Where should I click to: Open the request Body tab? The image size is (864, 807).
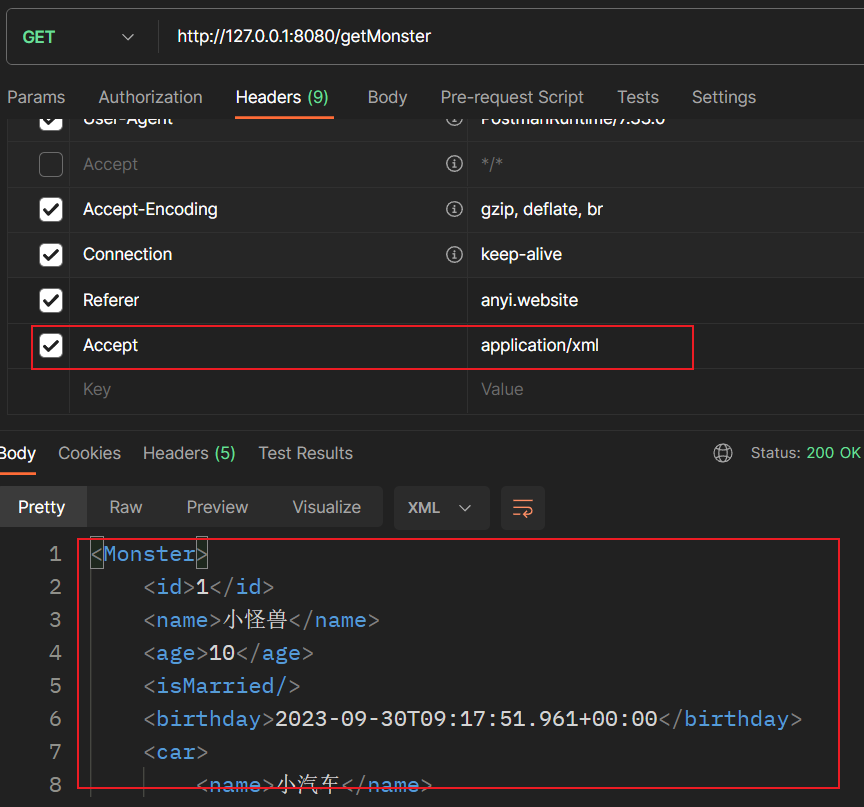click(x=387, y=97)
